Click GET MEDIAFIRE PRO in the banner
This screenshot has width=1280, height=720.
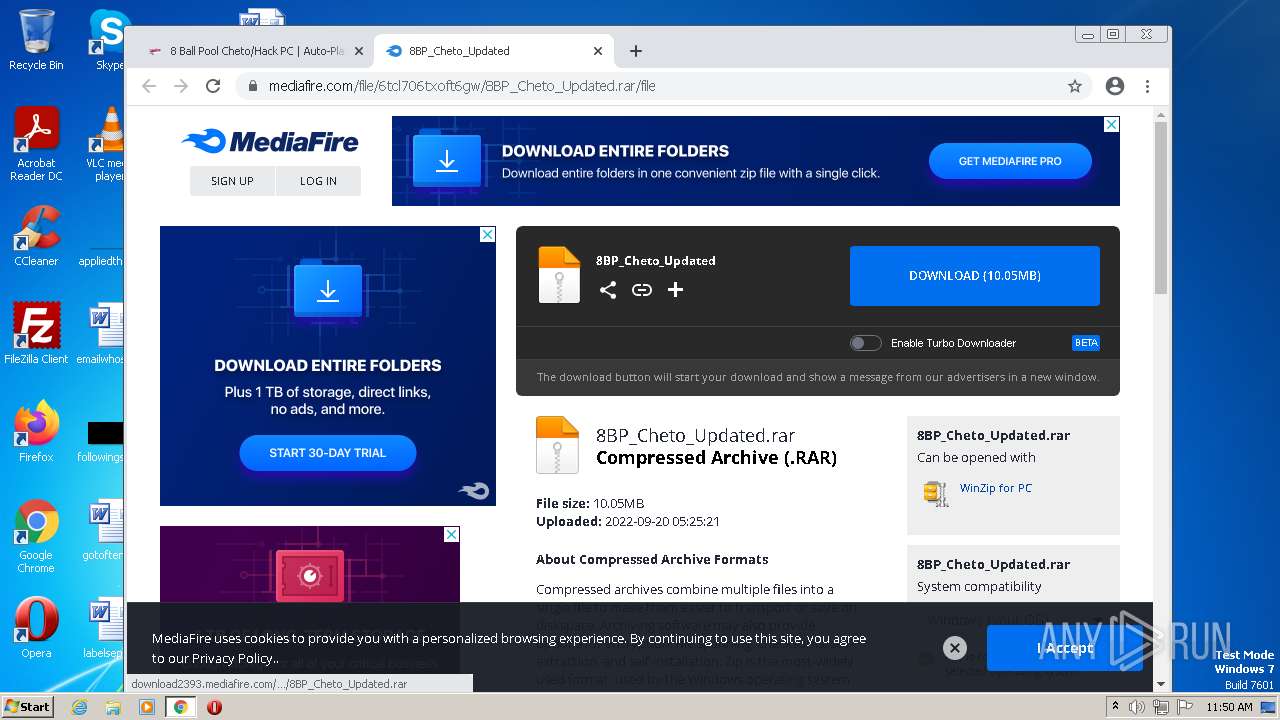point(1010,161)
